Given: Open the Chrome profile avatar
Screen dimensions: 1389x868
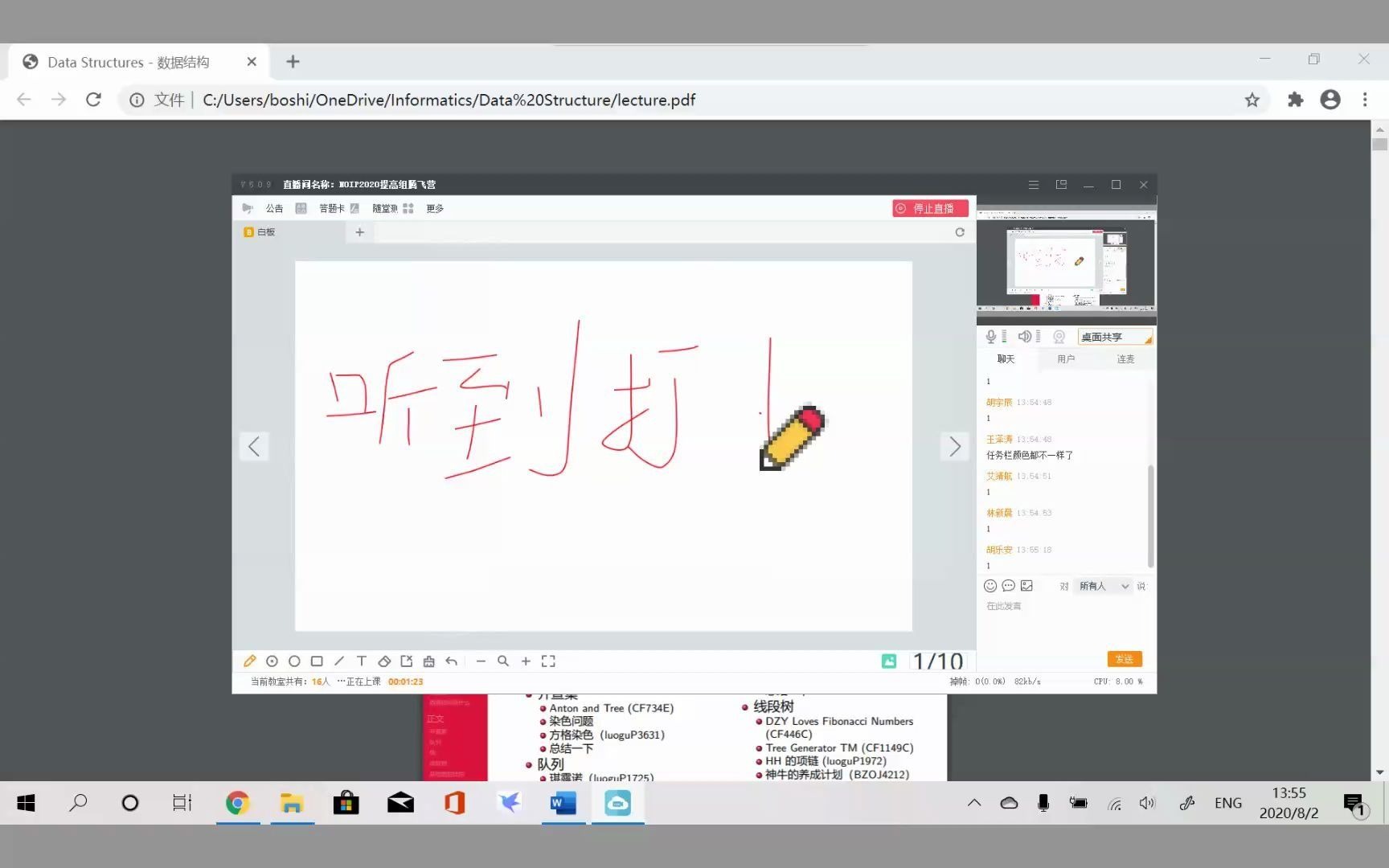Looking at the screenshot, I should (x=1330, y=100).
